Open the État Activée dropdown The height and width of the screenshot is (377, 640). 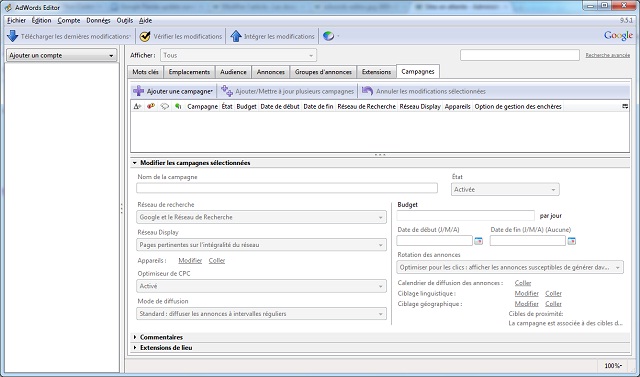(505, 189)
